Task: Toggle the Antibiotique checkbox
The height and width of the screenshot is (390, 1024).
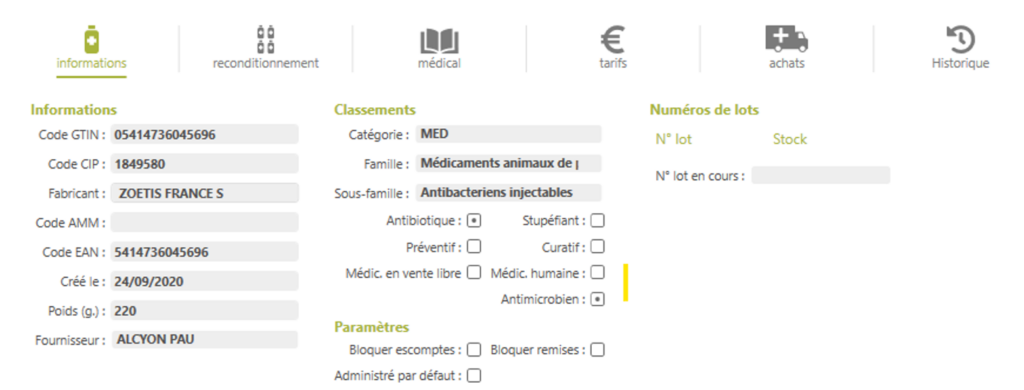Action: [474, 221]
